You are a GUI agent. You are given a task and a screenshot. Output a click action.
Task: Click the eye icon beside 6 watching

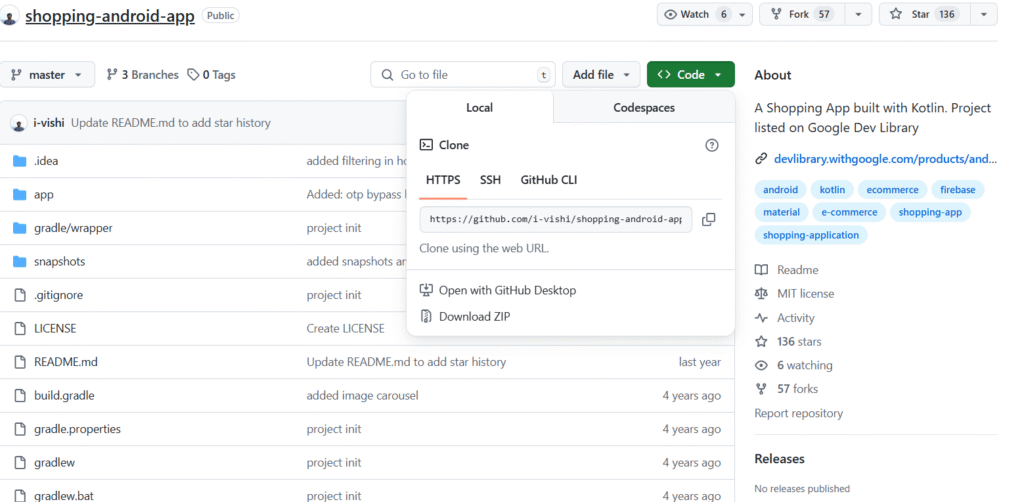pyautogui.click(x=761, y=366)
